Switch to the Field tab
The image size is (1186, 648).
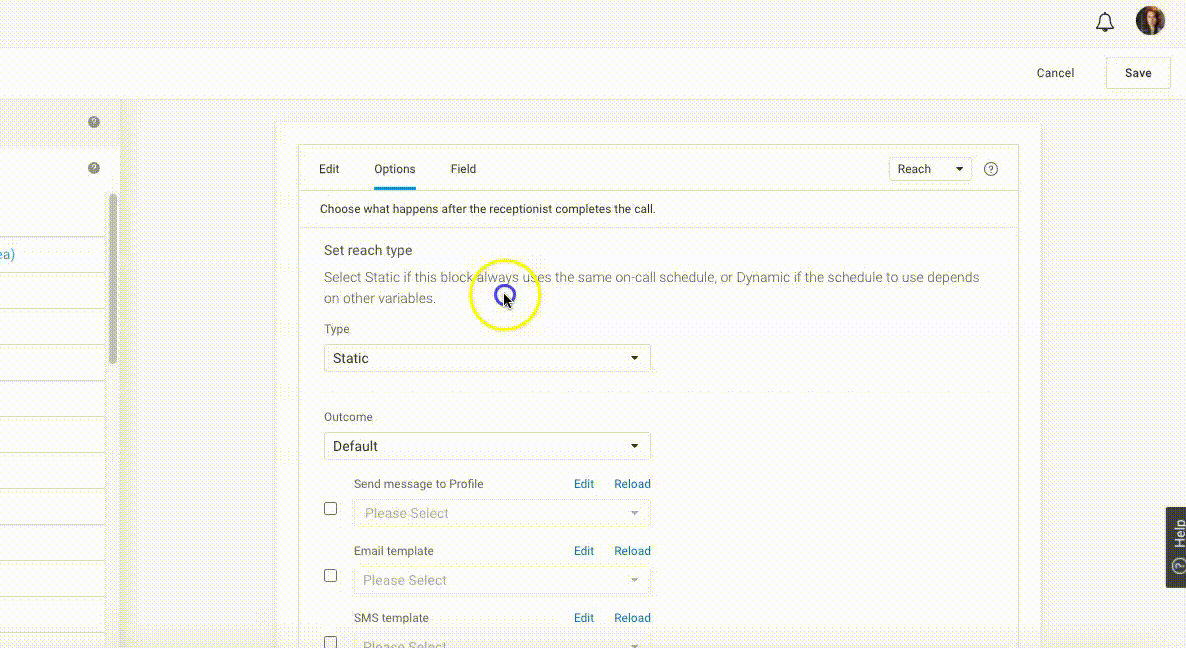click(x=463, y=169)
